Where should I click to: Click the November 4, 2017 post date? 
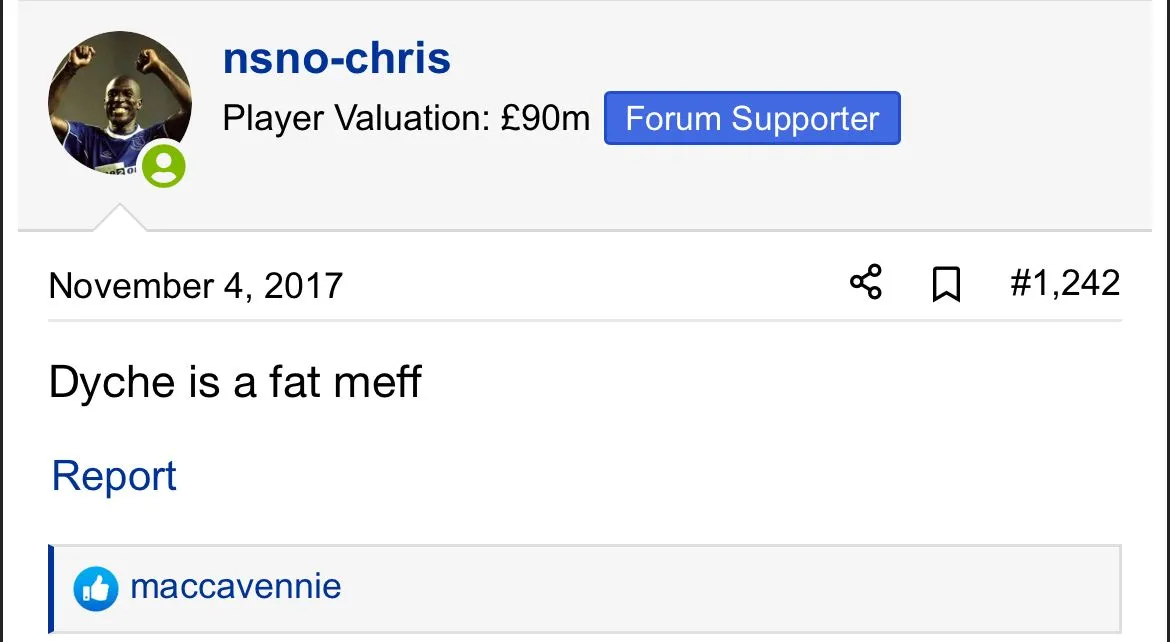pos(196,286)
